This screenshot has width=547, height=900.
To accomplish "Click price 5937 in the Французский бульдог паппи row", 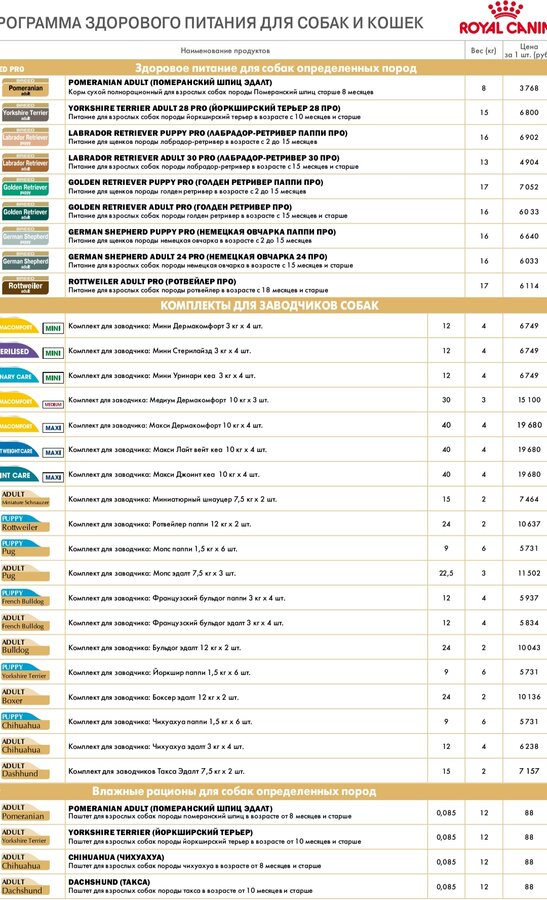I will pos(529,598).
